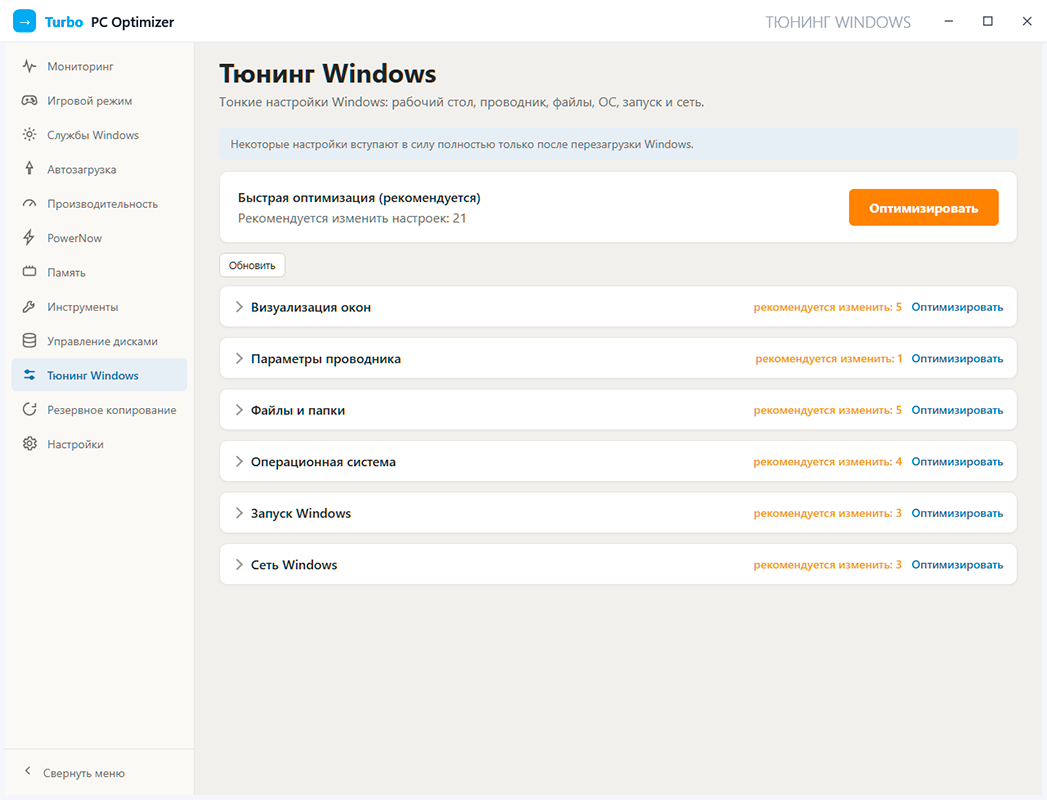
Task: Open the Игровой режим section
Action: (99, 100)
